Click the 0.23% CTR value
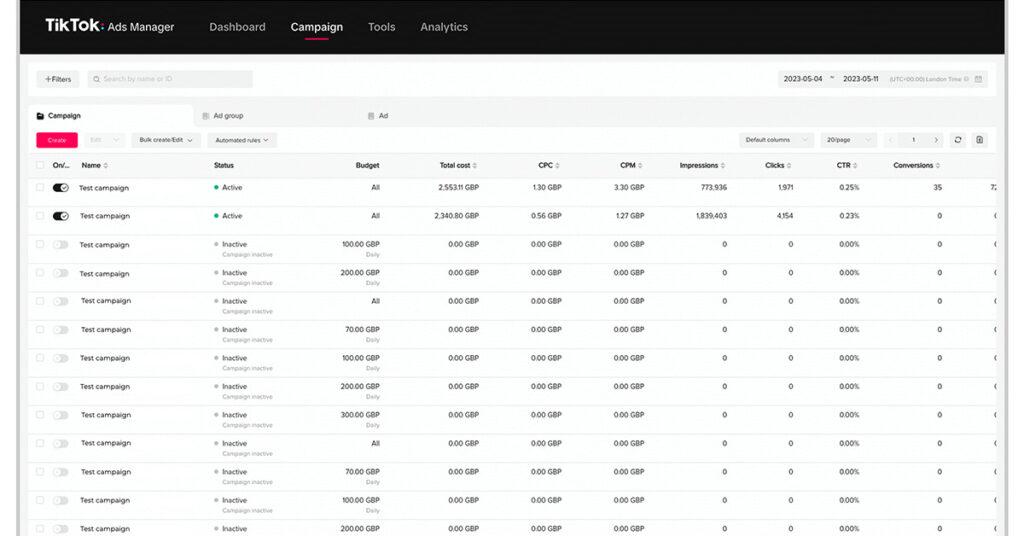The height and width of the screenshot is (536, 1024). click(x=849, y=215)
